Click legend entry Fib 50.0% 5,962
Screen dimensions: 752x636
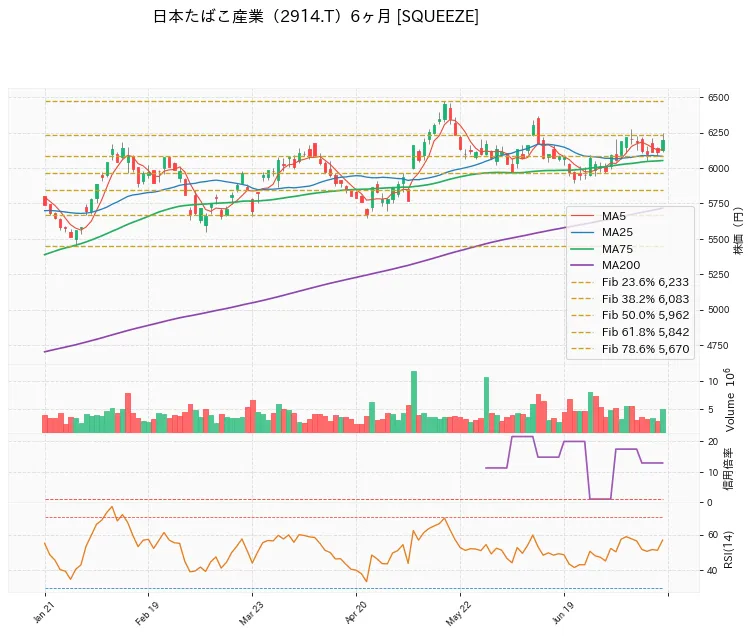tap(630, 315)
